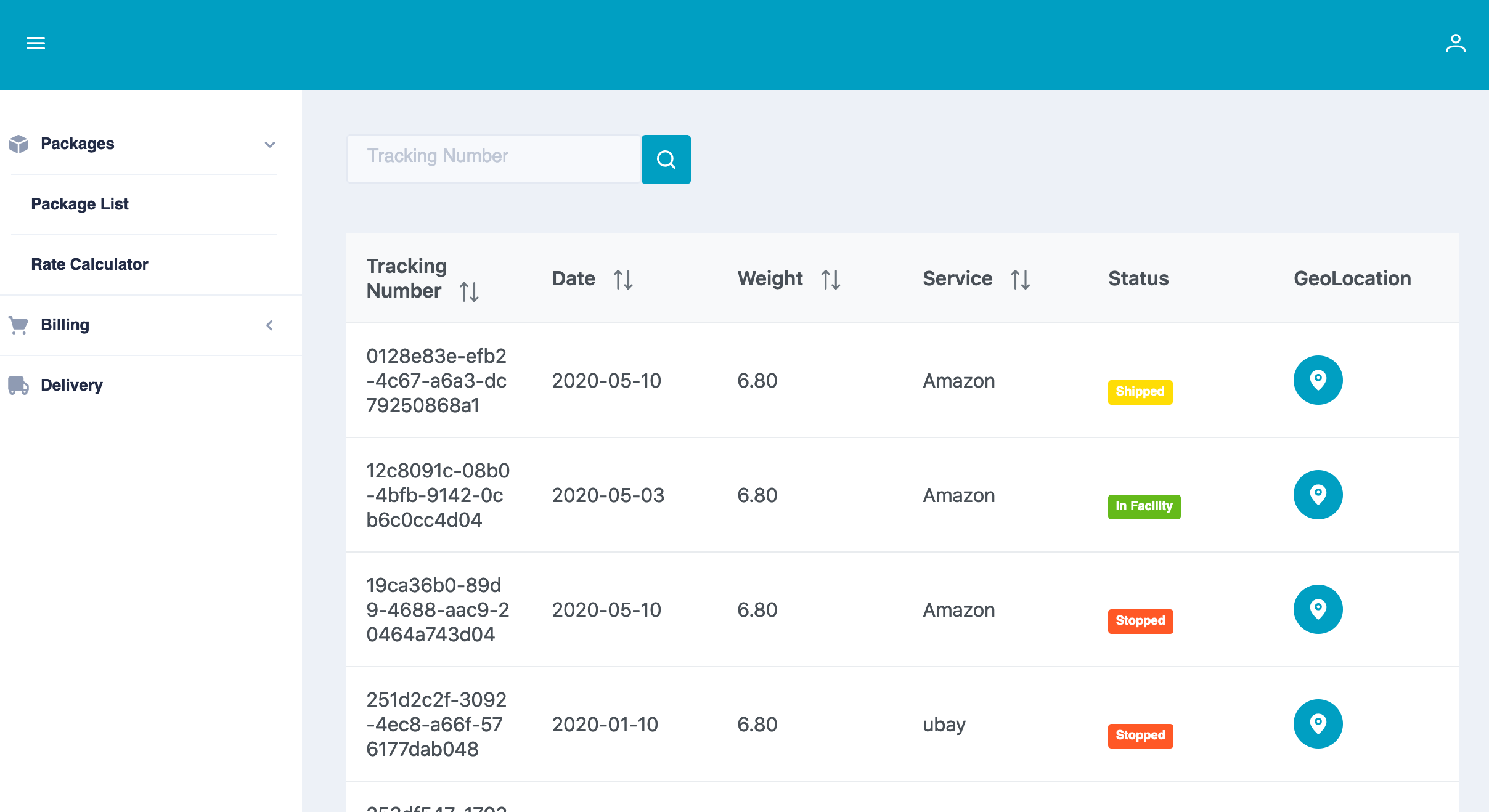Sort by Service column arrows
The height and width of the screenshot is (812, 1489).
coord(1020,279)
